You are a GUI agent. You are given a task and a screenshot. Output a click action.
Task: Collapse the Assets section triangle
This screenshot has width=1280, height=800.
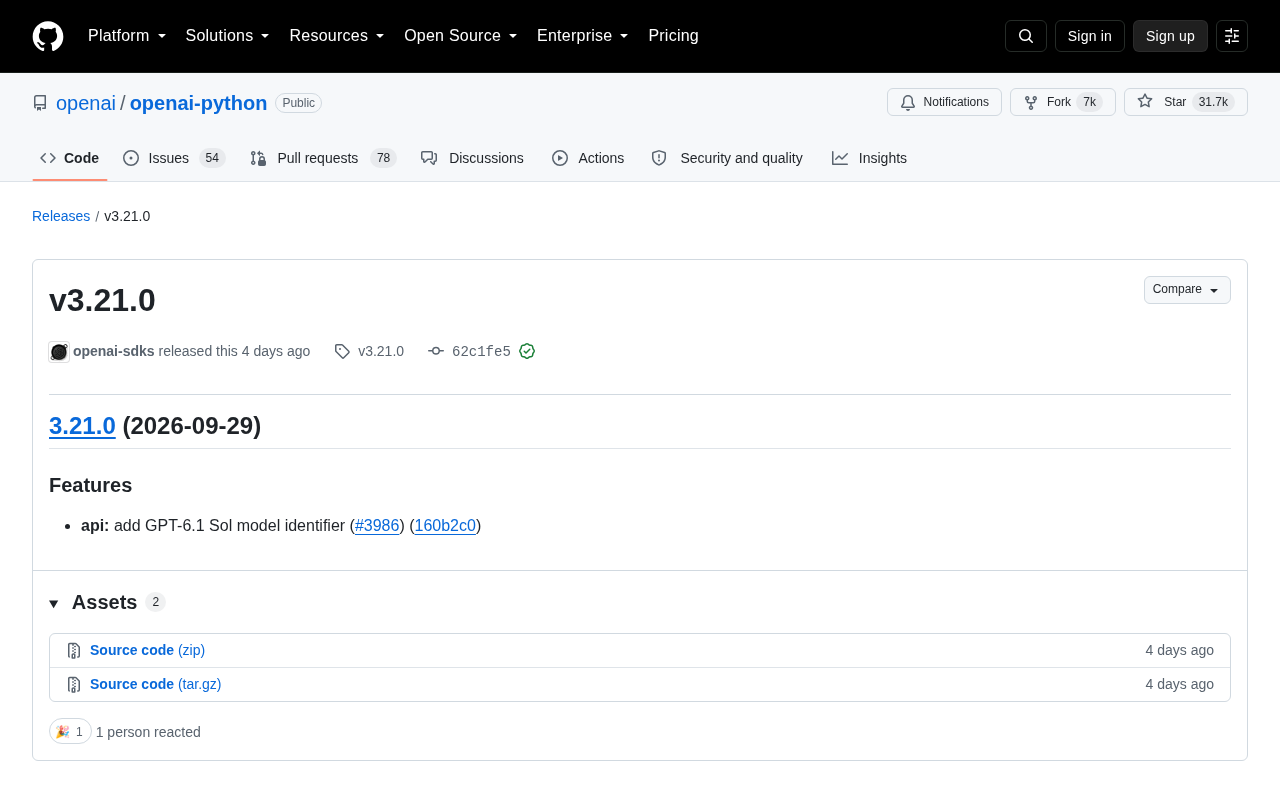coord(54,603)
